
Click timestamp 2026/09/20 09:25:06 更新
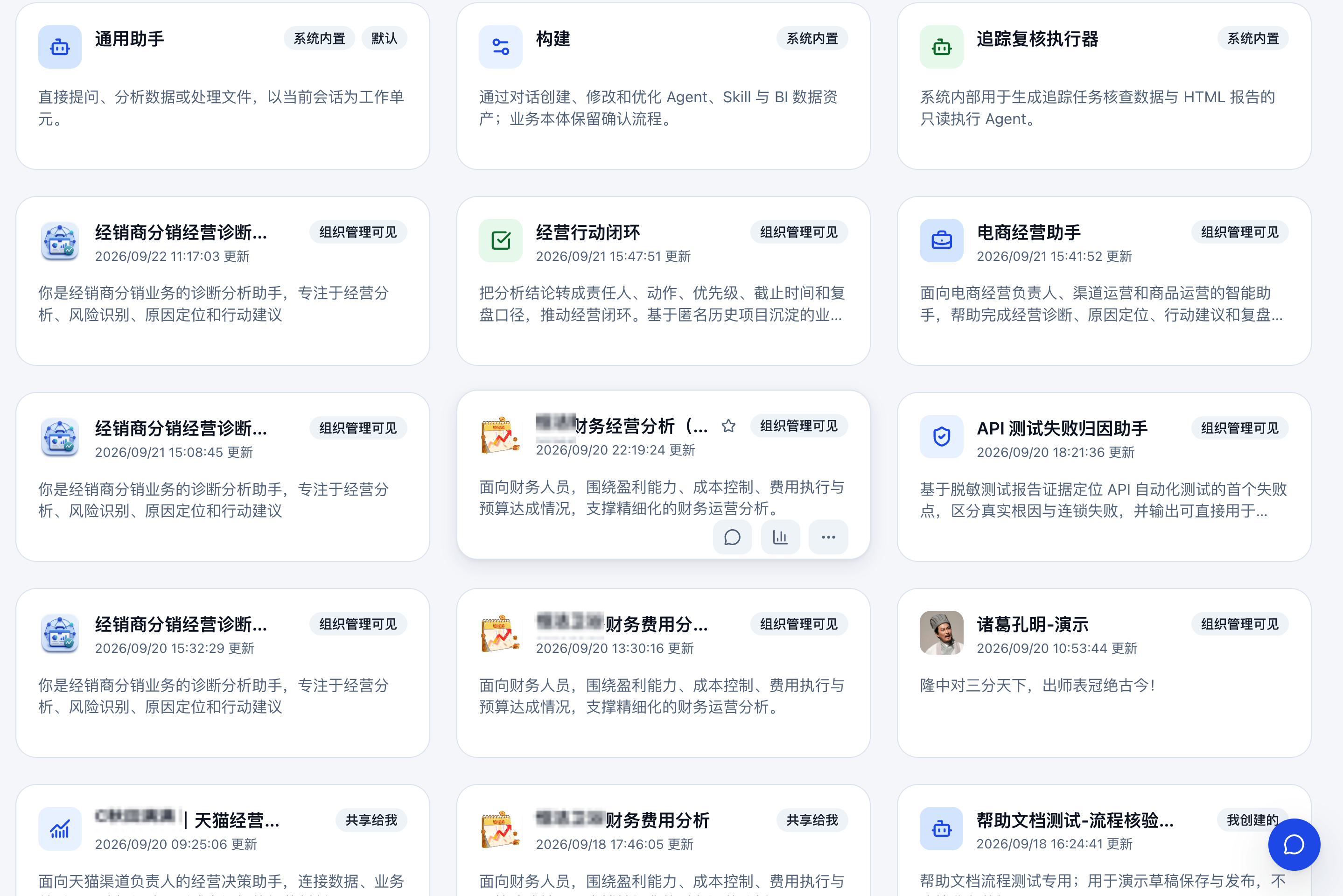pyautogui.click(x=176, y=844)
